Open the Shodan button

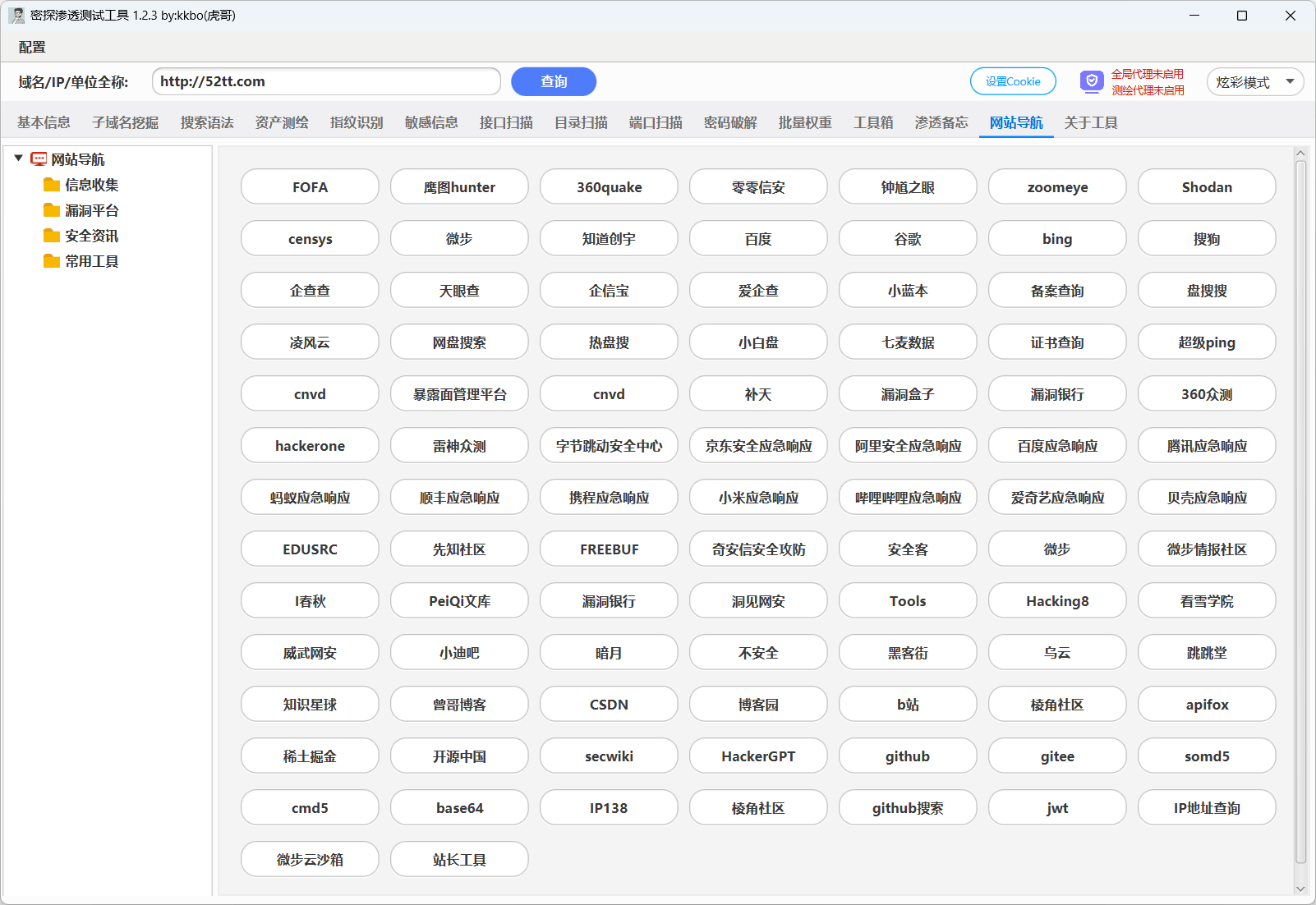point(1207,186)
